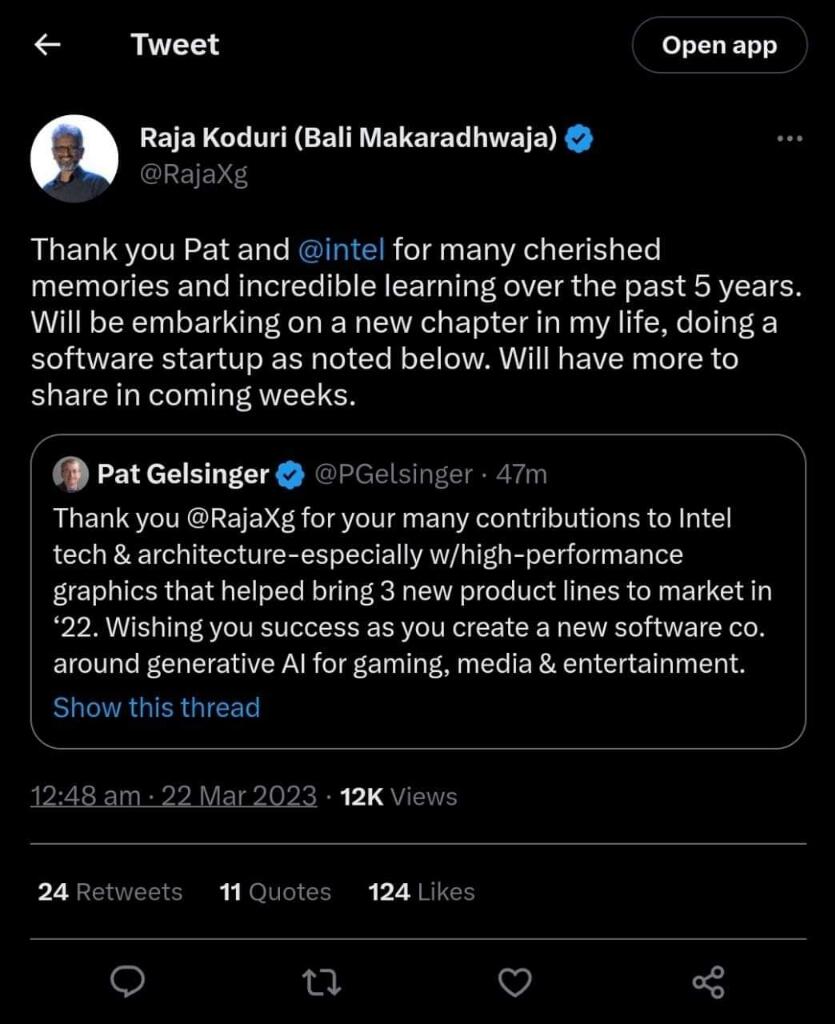Tap Pat Gelsinger's small avatar
This screenshot has height=1024, width=835.
(x=71, y=474)
